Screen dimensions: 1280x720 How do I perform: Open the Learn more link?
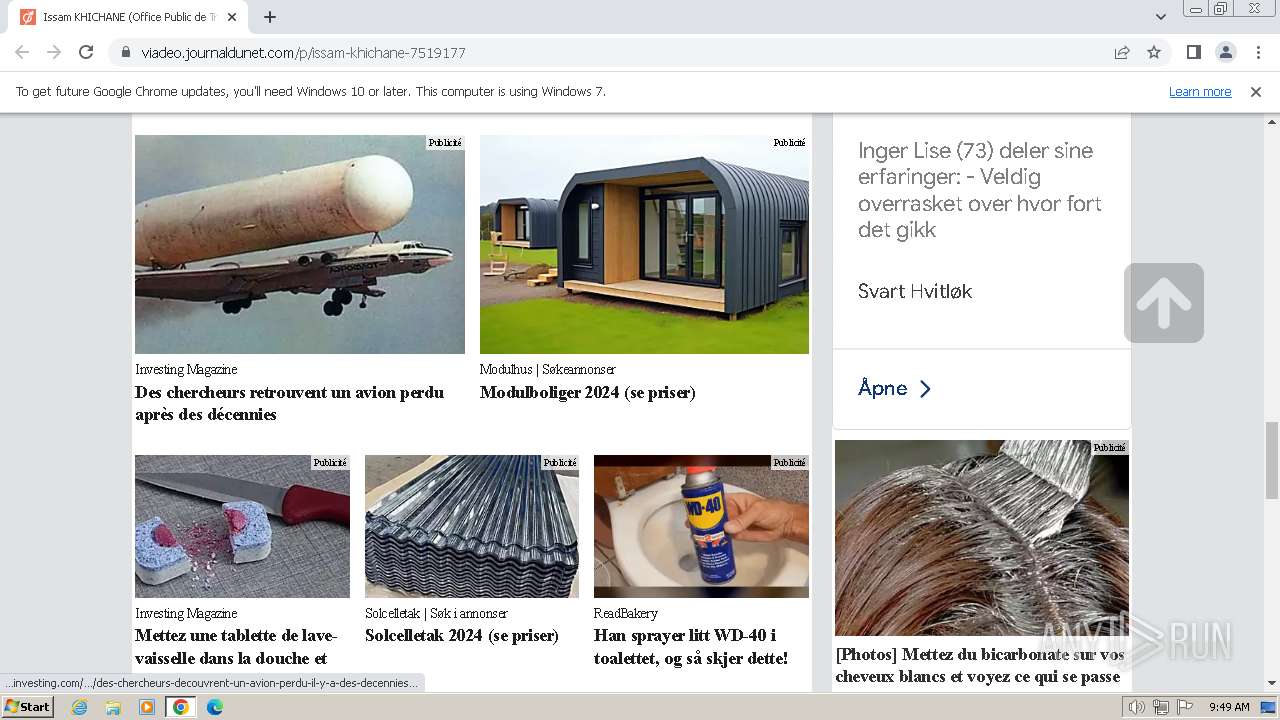(x=1200, y=91)
